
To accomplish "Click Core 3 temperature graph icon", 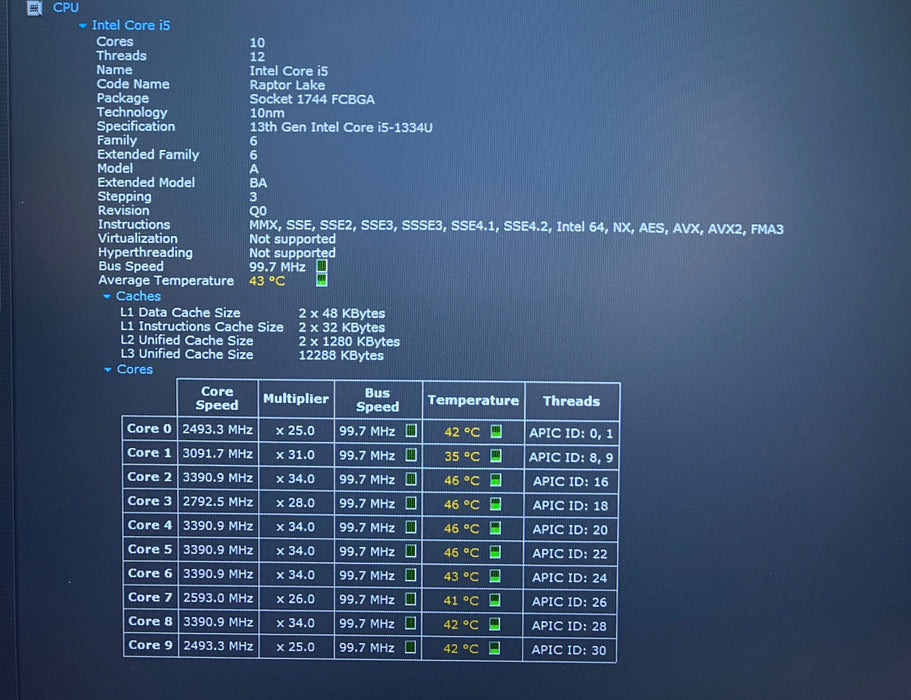I will 496,504.
